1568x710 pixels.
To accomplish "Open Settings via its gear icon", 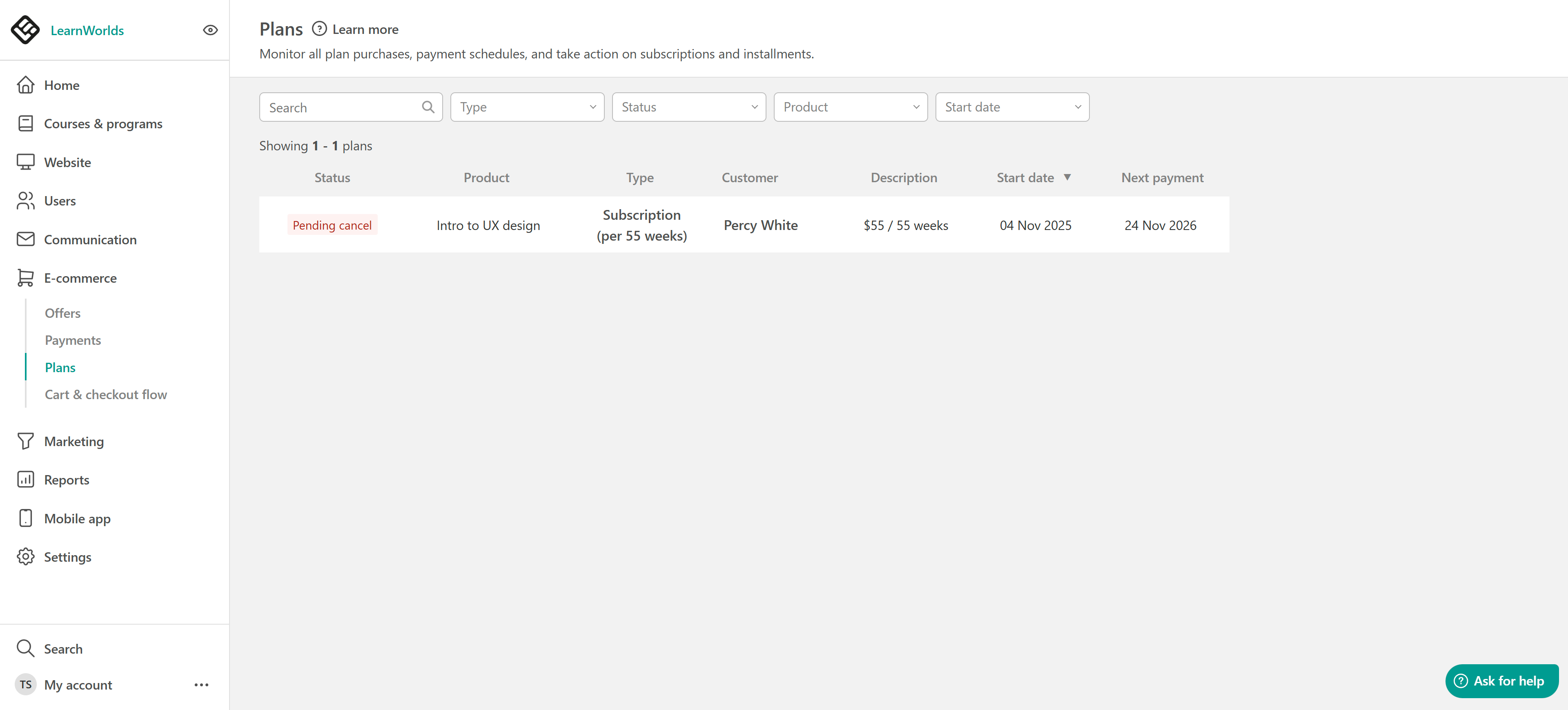I will pyautogui.click(x=25, y=556).
